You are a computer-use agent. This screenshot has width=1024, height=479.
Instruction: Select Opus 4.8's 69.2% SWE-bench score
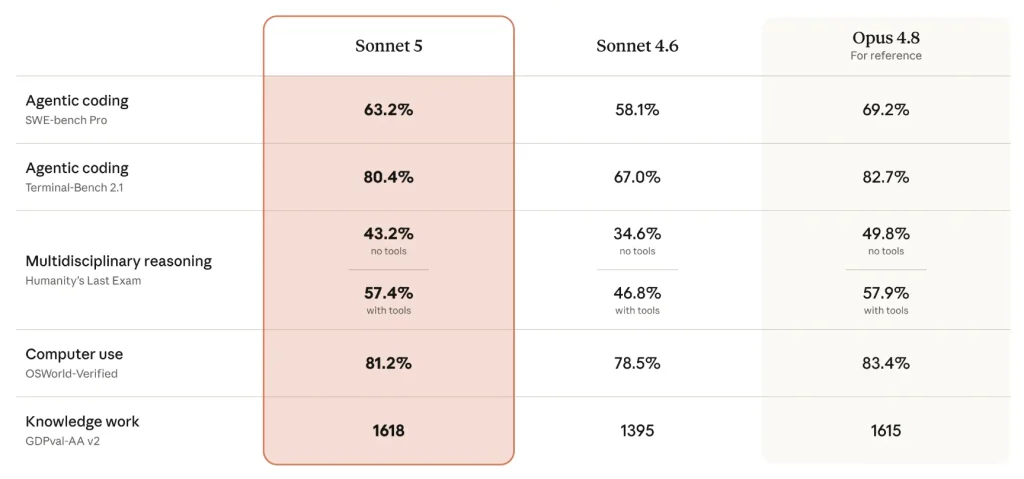[x=886, y=110]
